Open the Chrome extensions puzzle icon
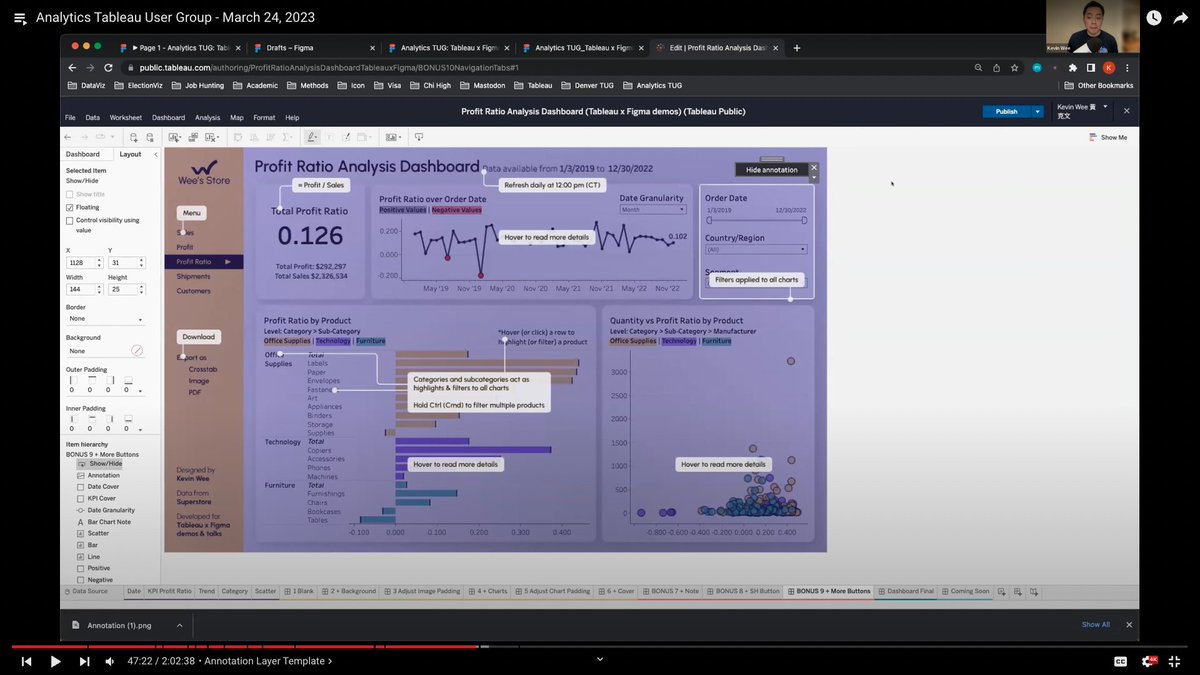 pyautogui.click(x=1072, y=68)
